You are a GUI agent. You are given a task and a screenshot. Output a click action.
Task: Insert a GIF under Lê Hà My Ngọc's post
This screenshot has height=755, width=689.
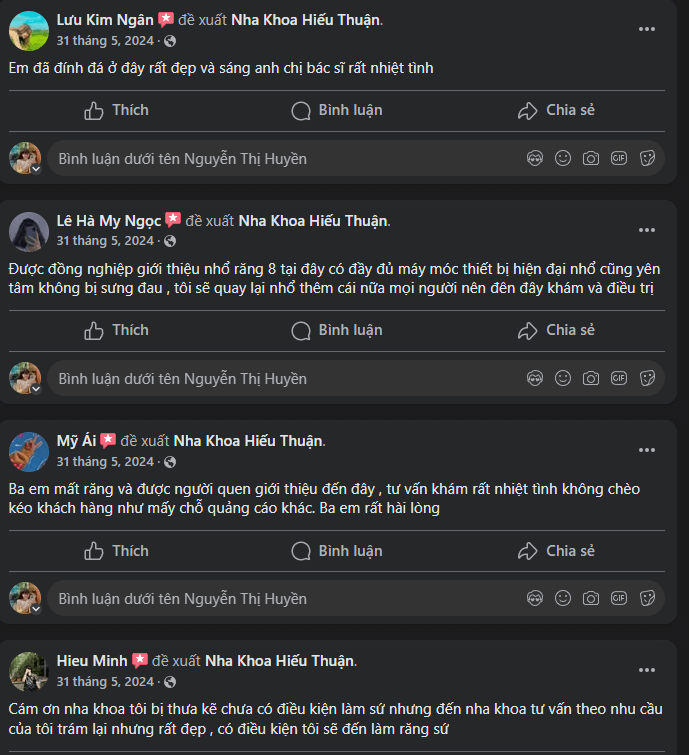point(619,378)
